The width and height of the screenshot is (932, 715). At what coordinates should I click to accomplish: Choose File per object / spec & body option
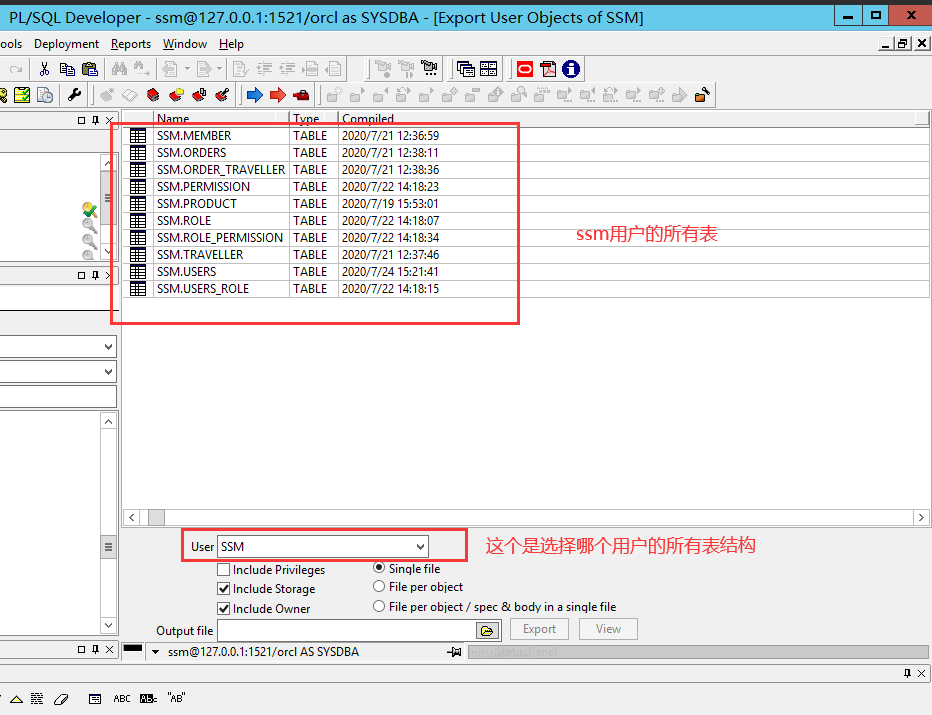pyautogui.click(x=379, y=606)
